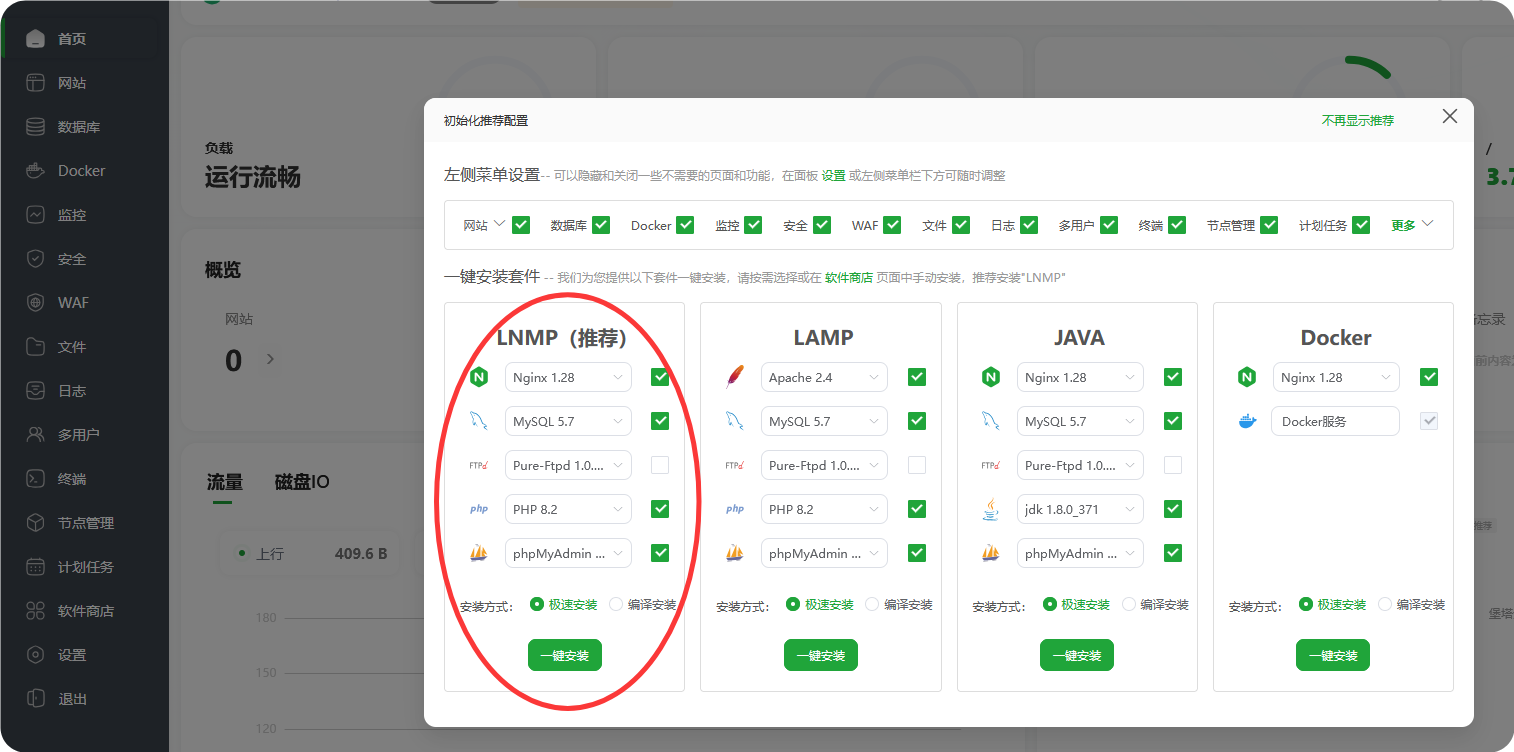Click the 网站 website icon in sidebar
The height and width of the screenshot is (752, 1514).
[x=36, y=83]
